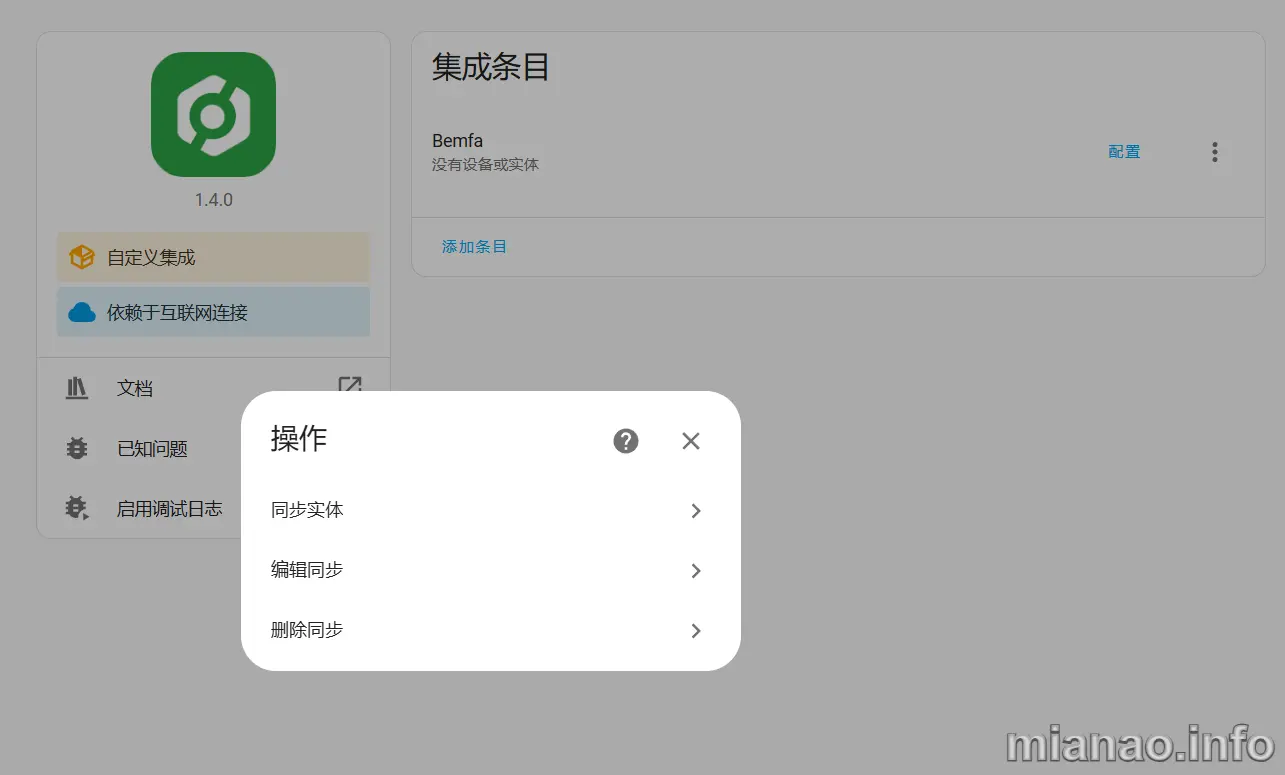The width and height of the screenshot is (1285, 775).
Task: Close the 操作 dialog
Action: coord(691,441)
